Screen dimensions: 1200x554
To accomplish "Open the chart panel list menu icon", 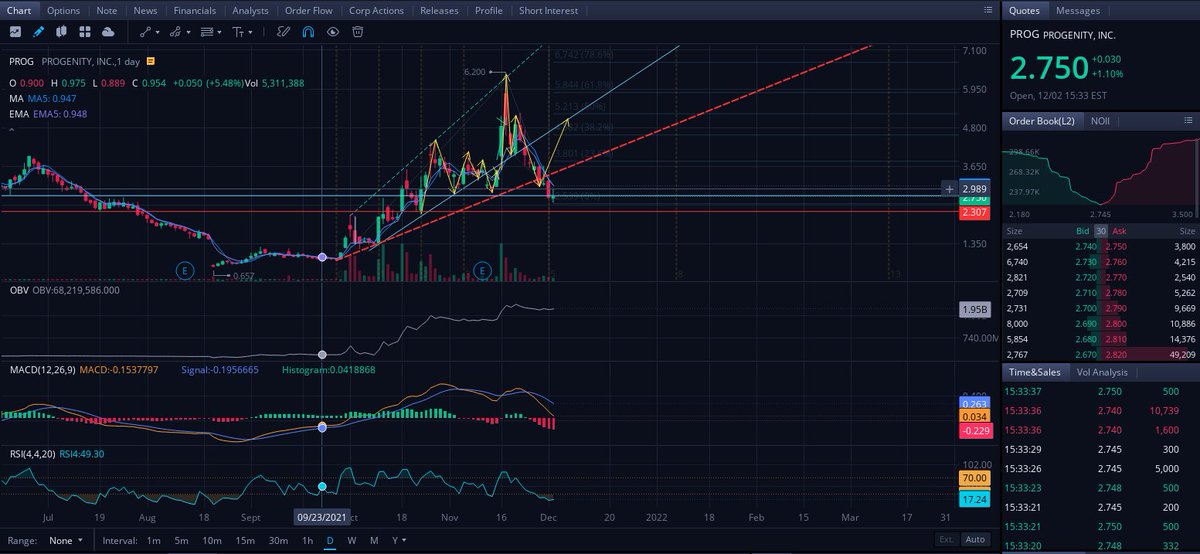I will [x=987, y=10].
